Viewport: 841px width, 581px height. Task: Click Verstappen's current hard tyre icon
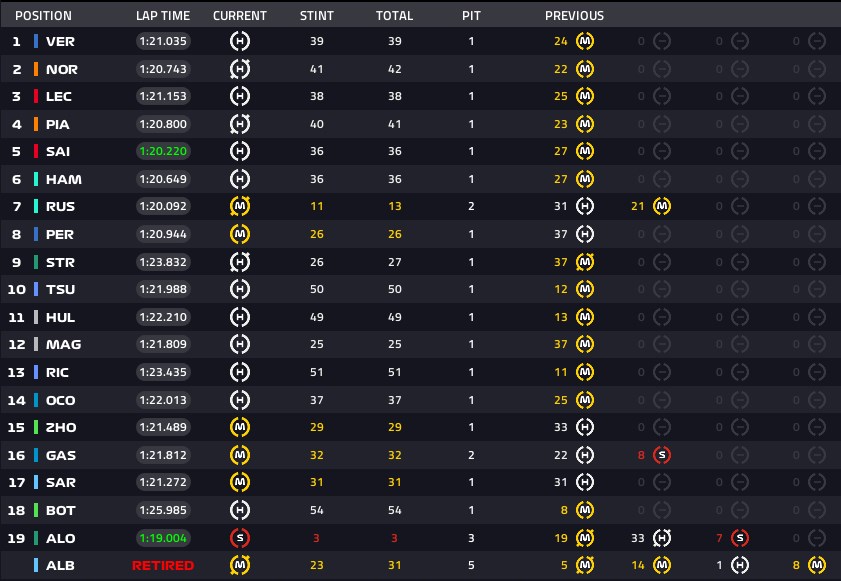(240, 41)
